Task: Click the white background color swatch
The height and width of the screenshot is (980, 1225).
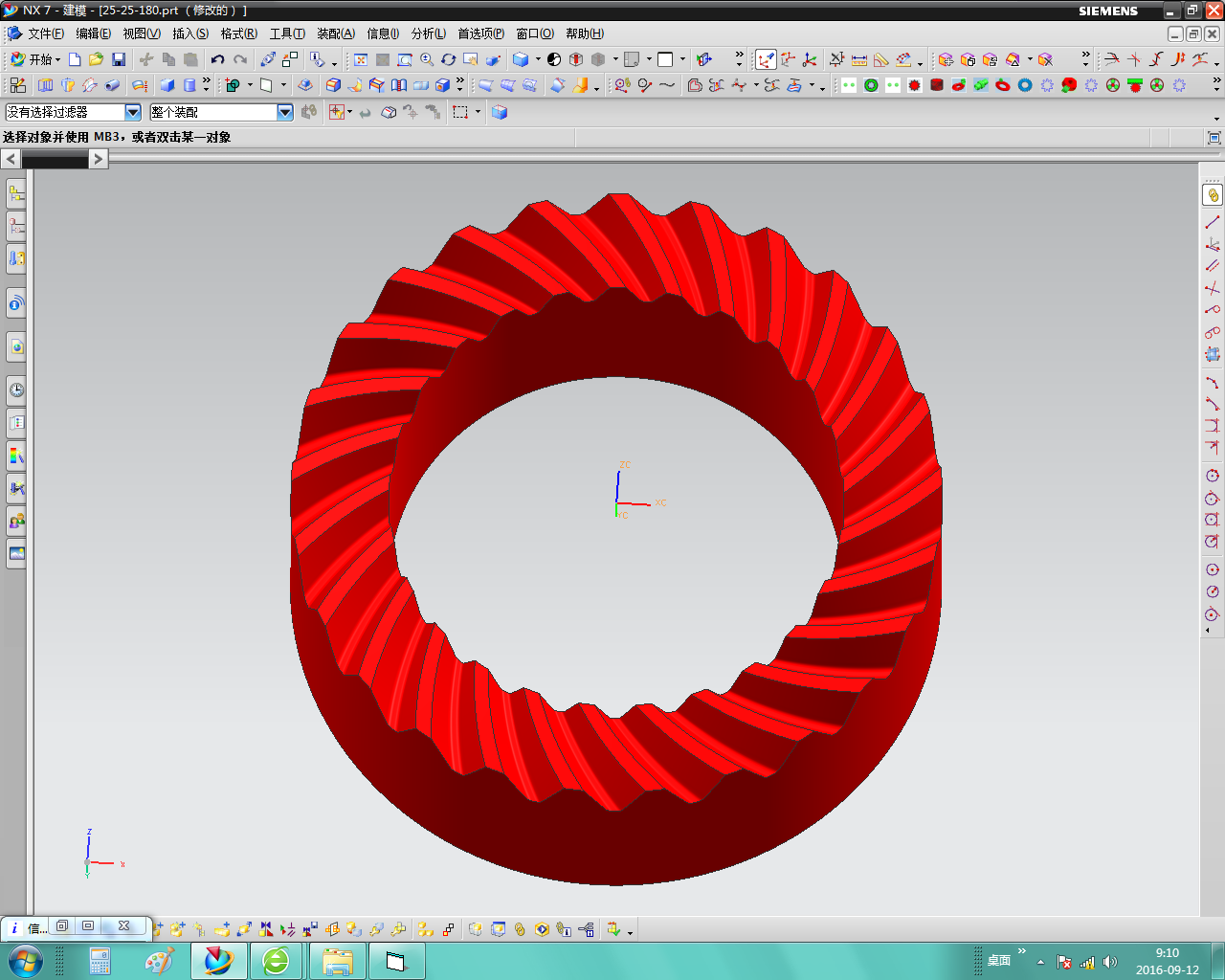Action: point(665,59)
